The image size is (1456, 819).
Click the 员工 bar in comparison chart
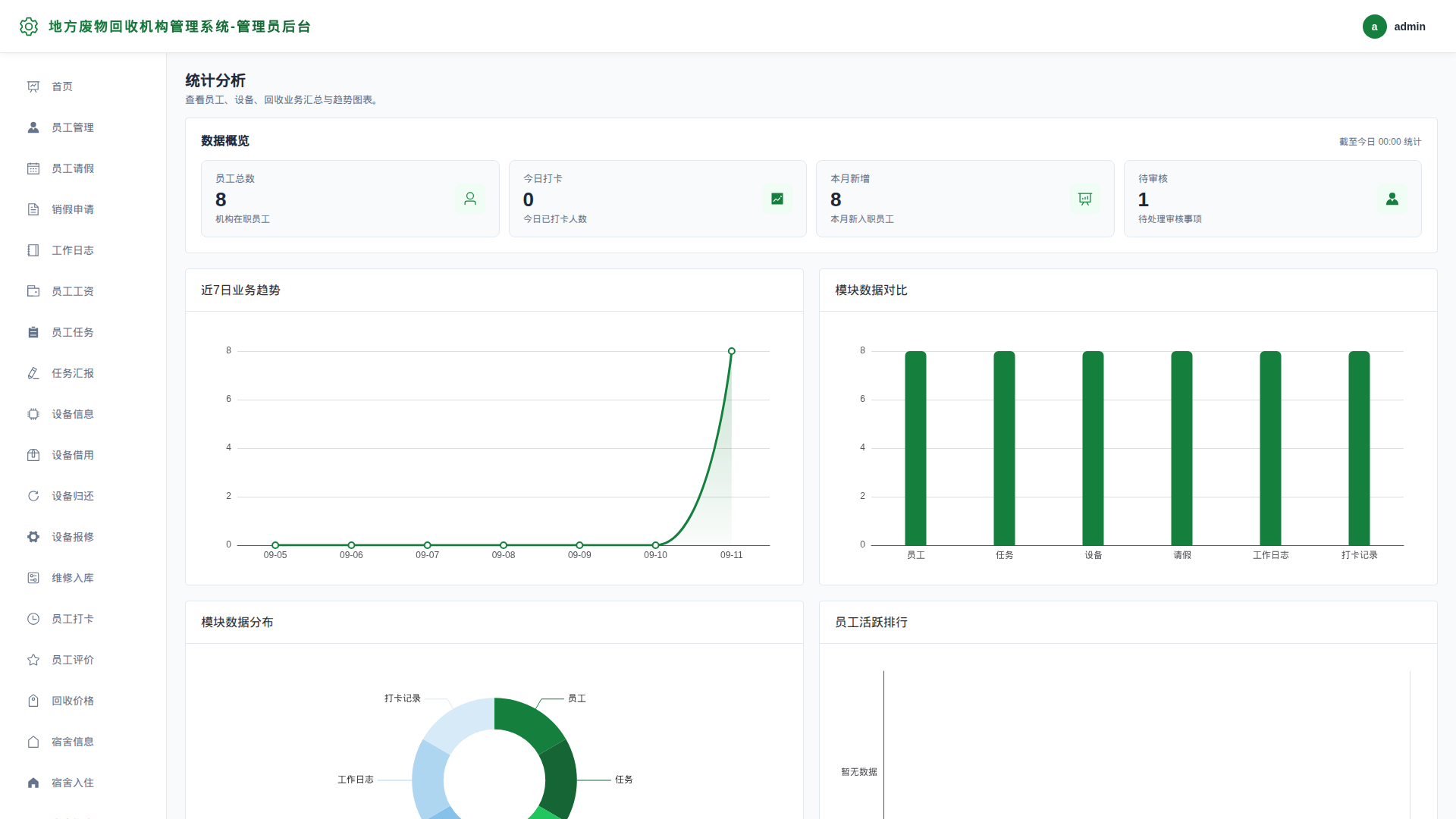coord(915,448)
